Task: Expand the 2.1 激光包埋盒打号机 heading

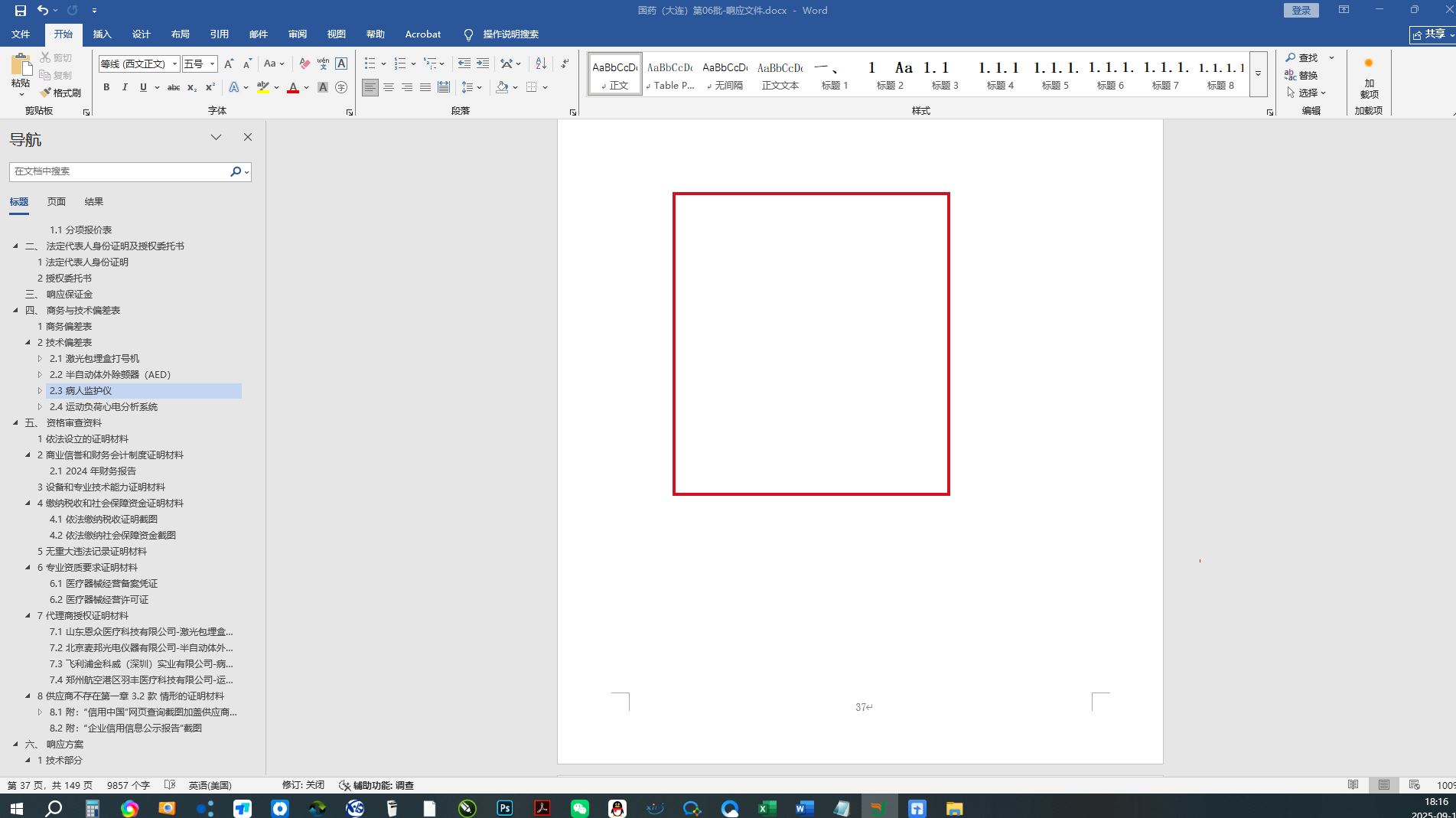Action: 40,358
